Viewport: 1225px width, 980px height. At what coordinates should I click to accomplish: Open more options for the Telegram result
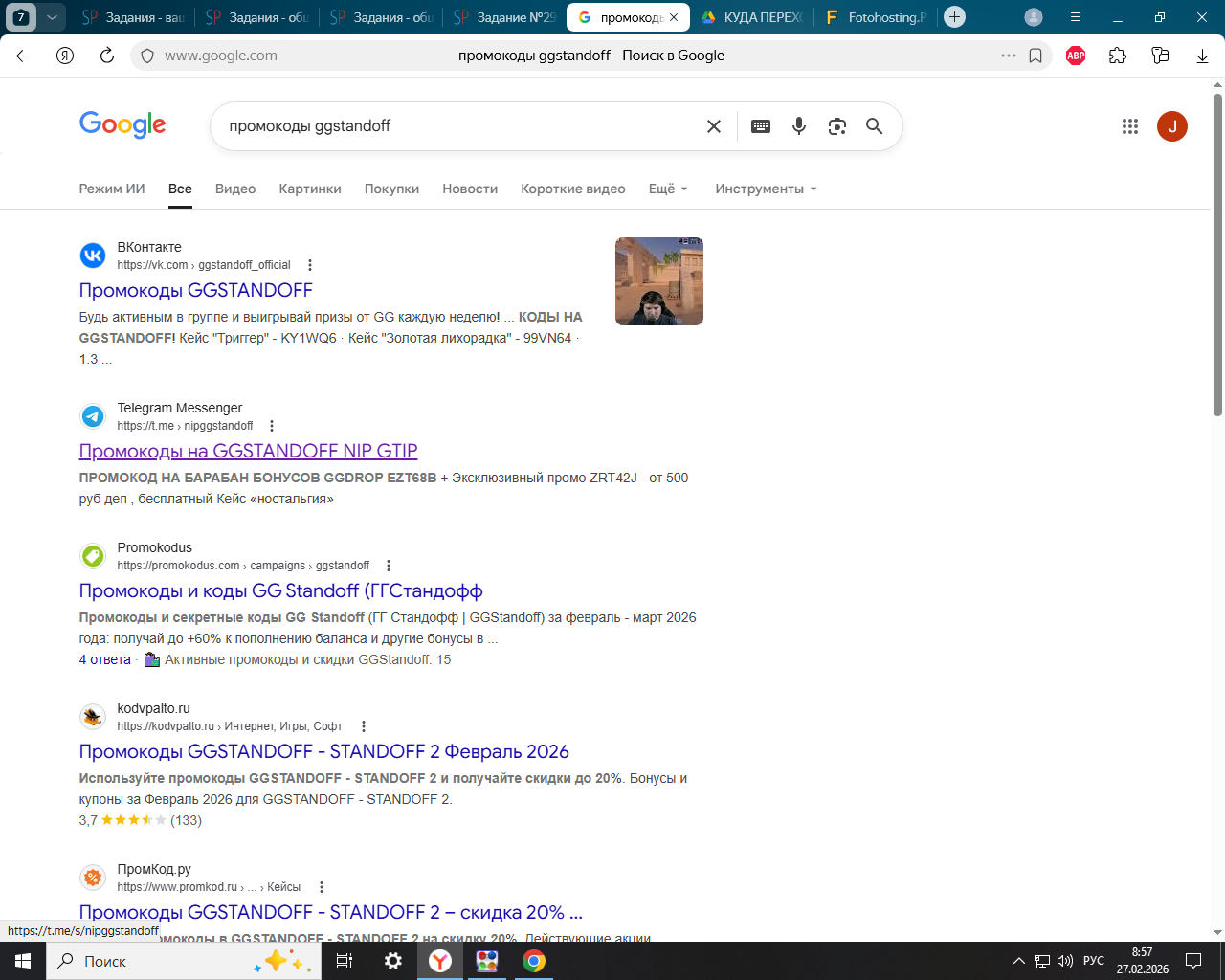click(x=272, y=426)
